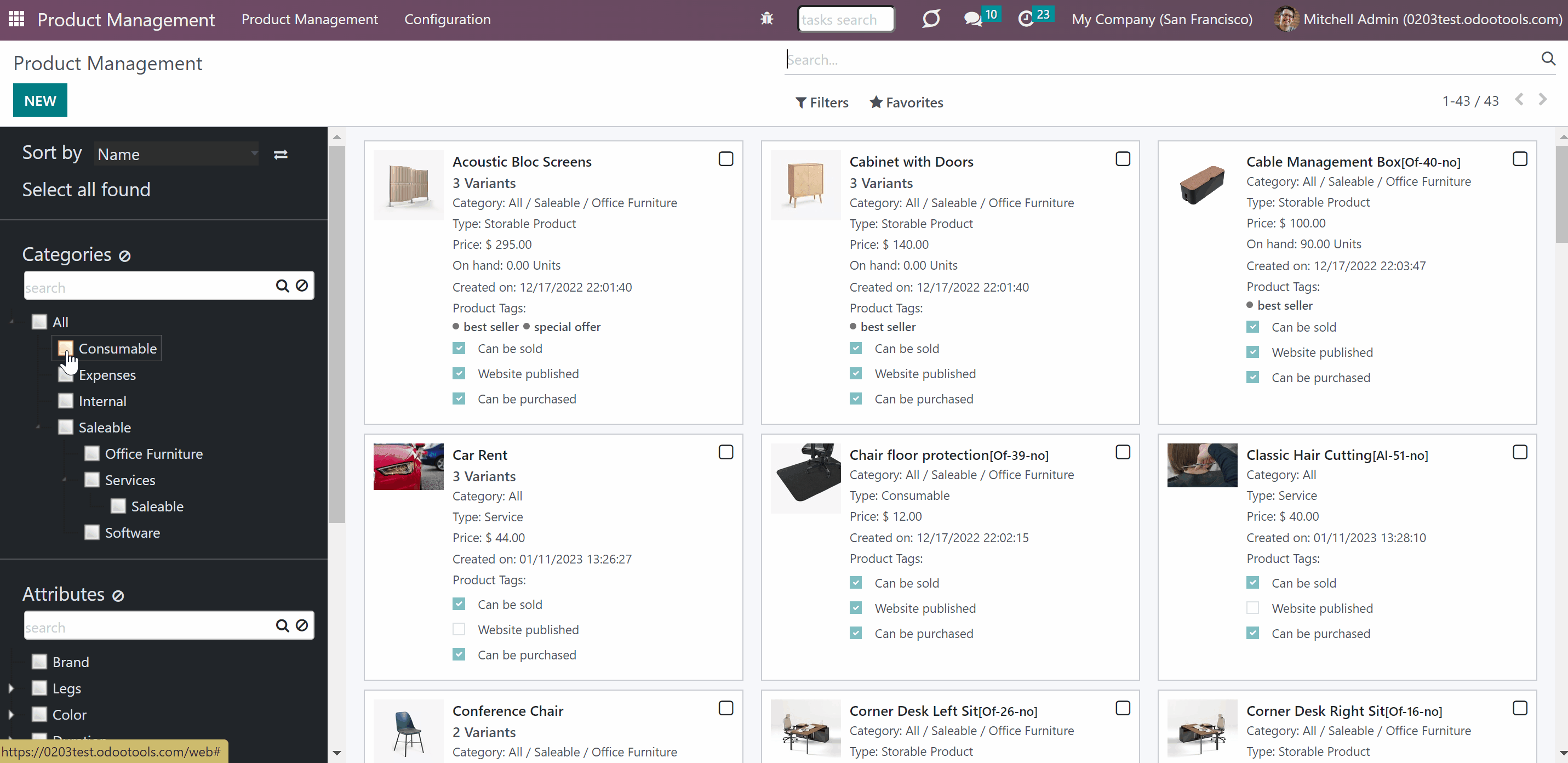Viewport: 1568px width, 763px height.
Task: Click the 1-43 / 43 pager counter
Action: pyautogui.click(x=1470, y=100)
